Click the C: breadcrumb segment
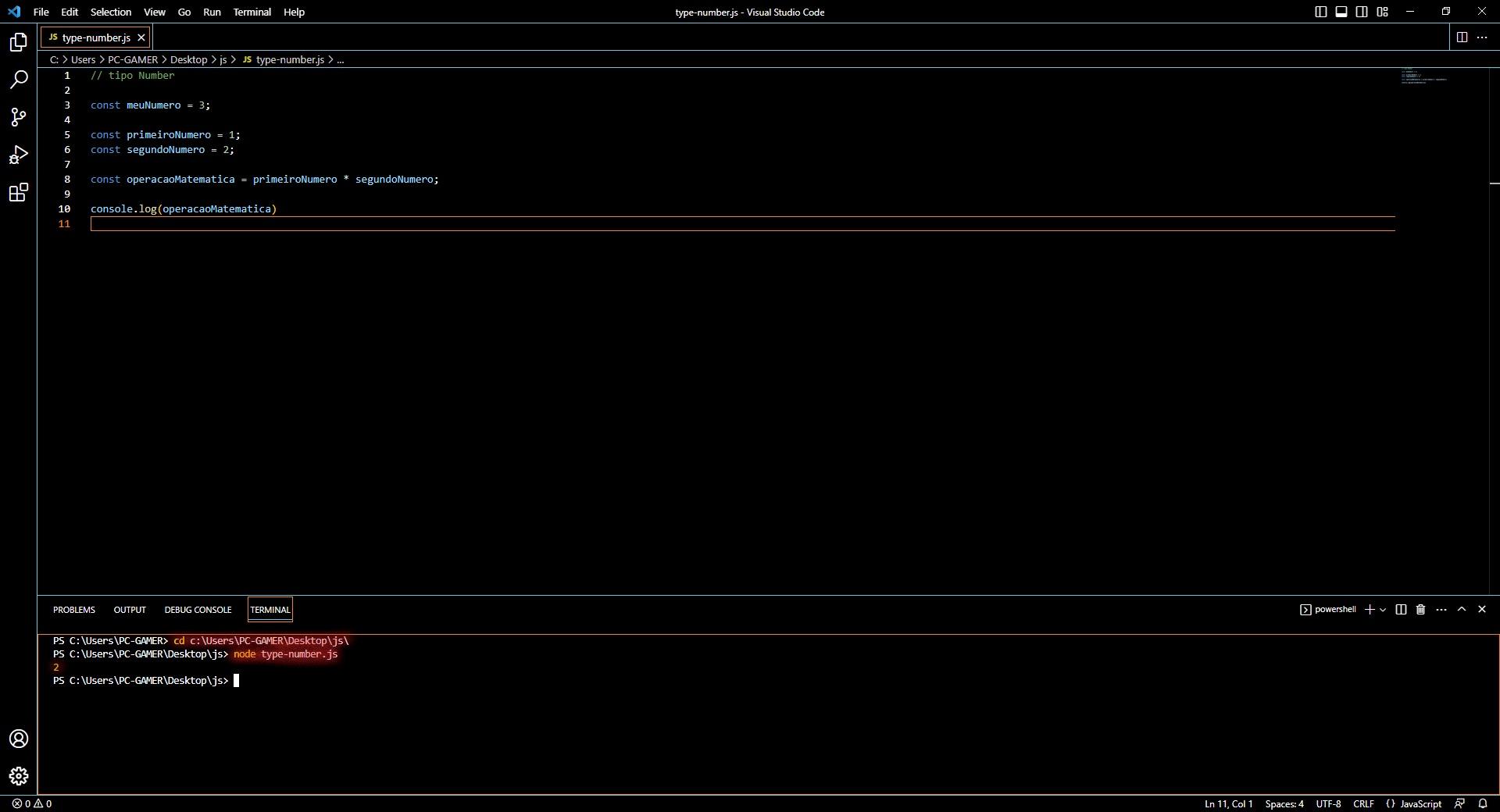 coord(55,60)
